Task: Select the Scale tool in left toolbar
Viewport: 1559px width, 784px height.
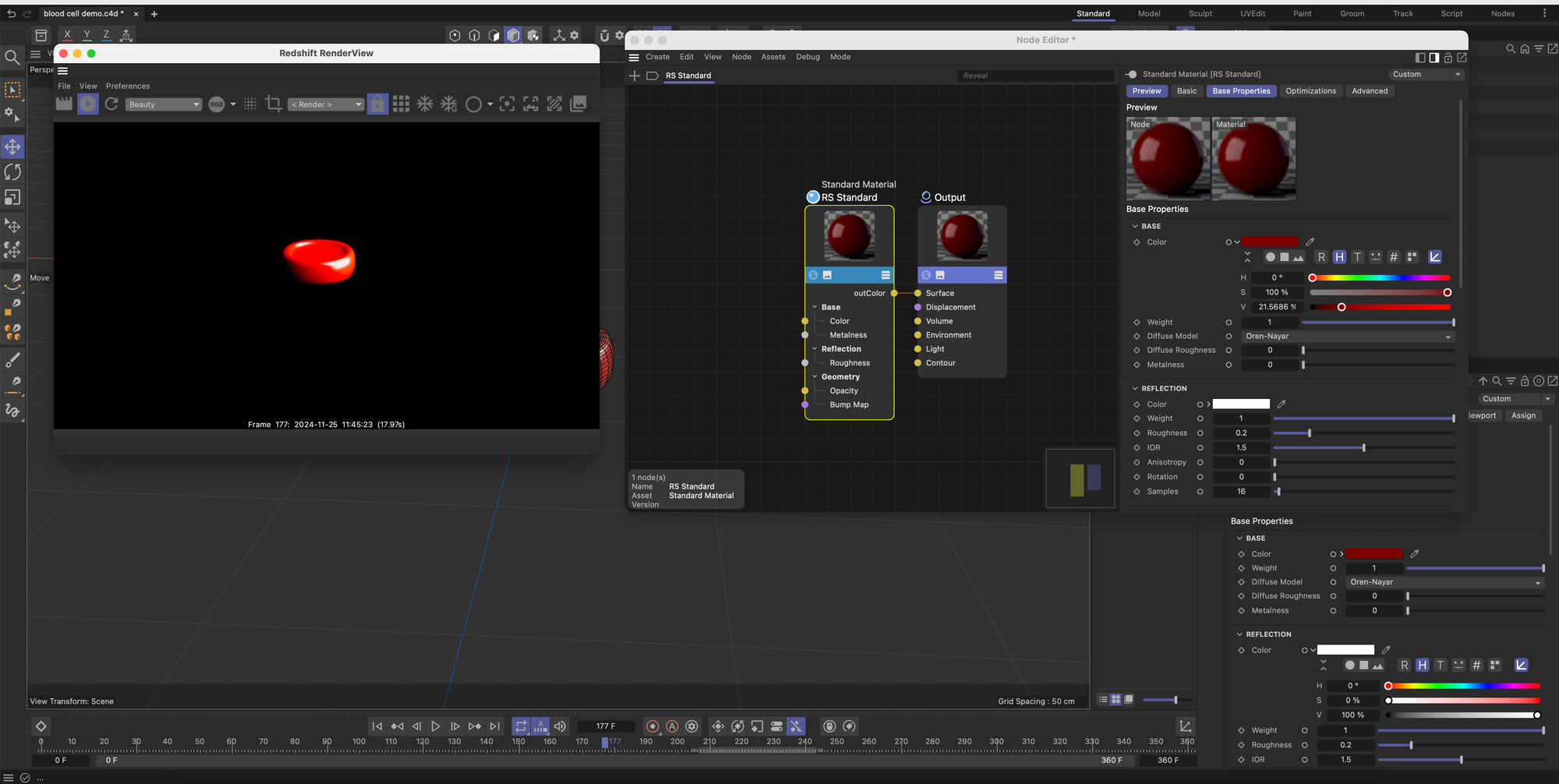Action: (x=12, y=198)
